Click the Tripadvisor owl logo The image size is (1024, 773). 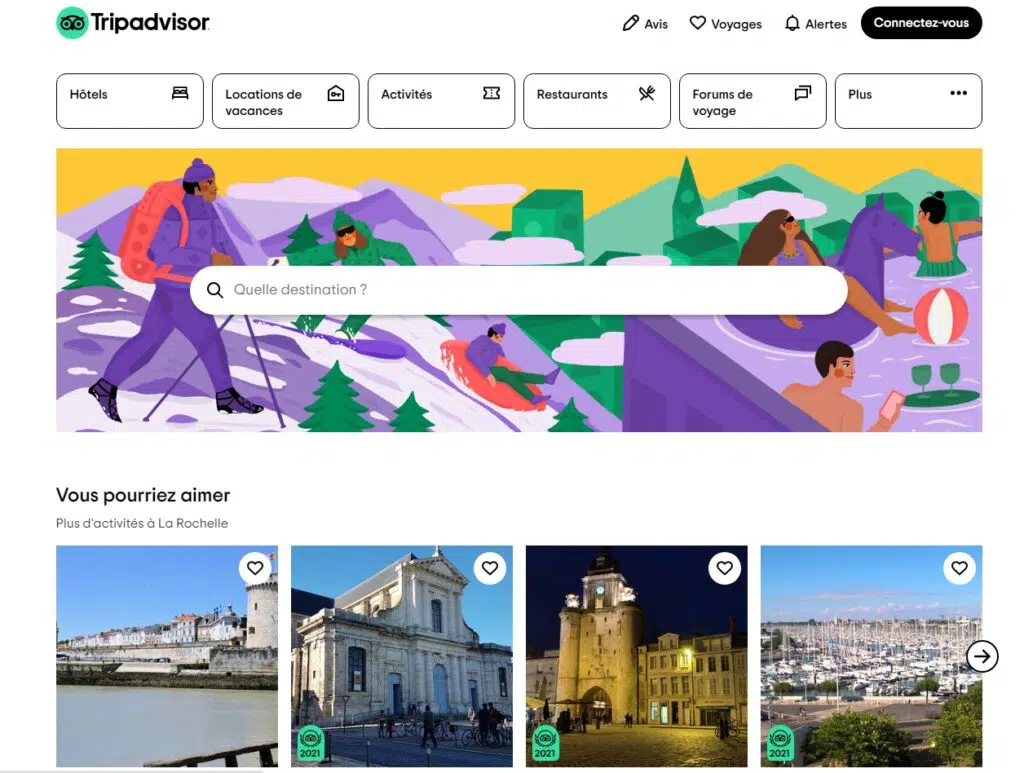click(72, 23)
